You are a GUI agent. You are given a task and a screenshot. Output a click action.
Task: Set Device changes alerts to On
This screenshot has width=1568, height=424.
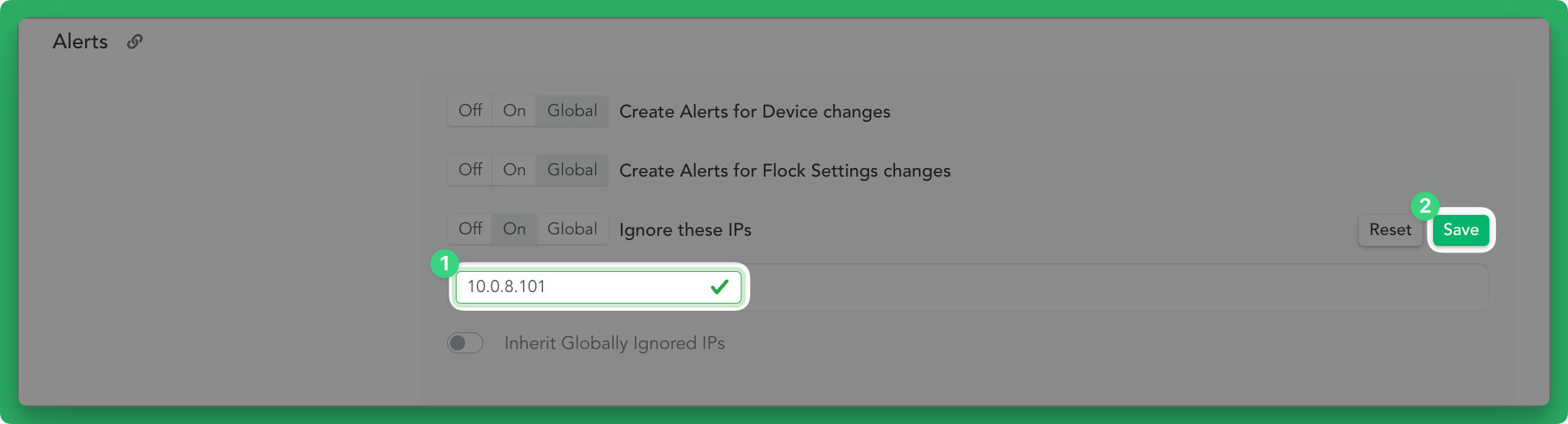(514, 111)
